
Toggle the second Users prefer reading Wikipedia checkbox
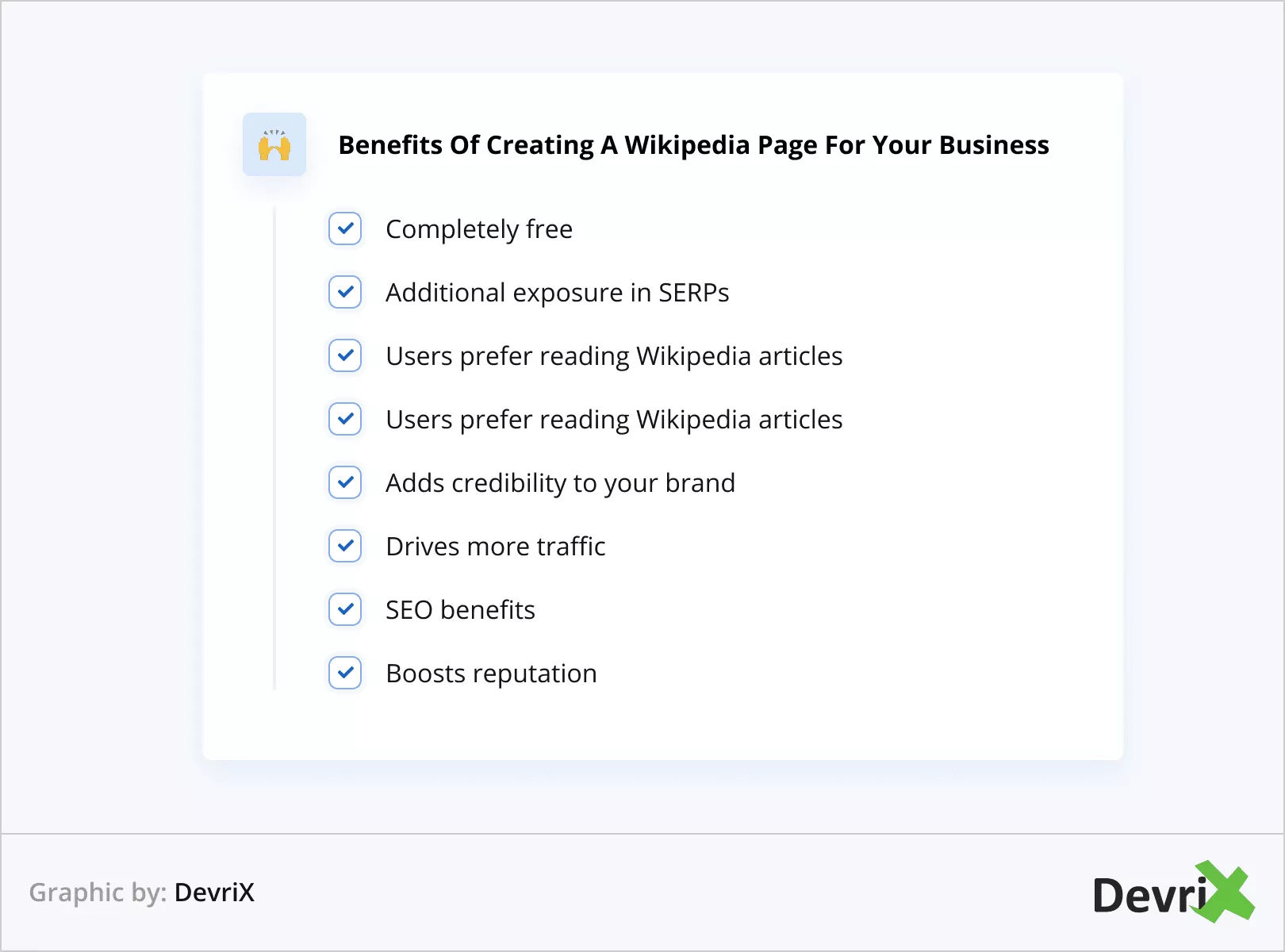click(345, 419)
